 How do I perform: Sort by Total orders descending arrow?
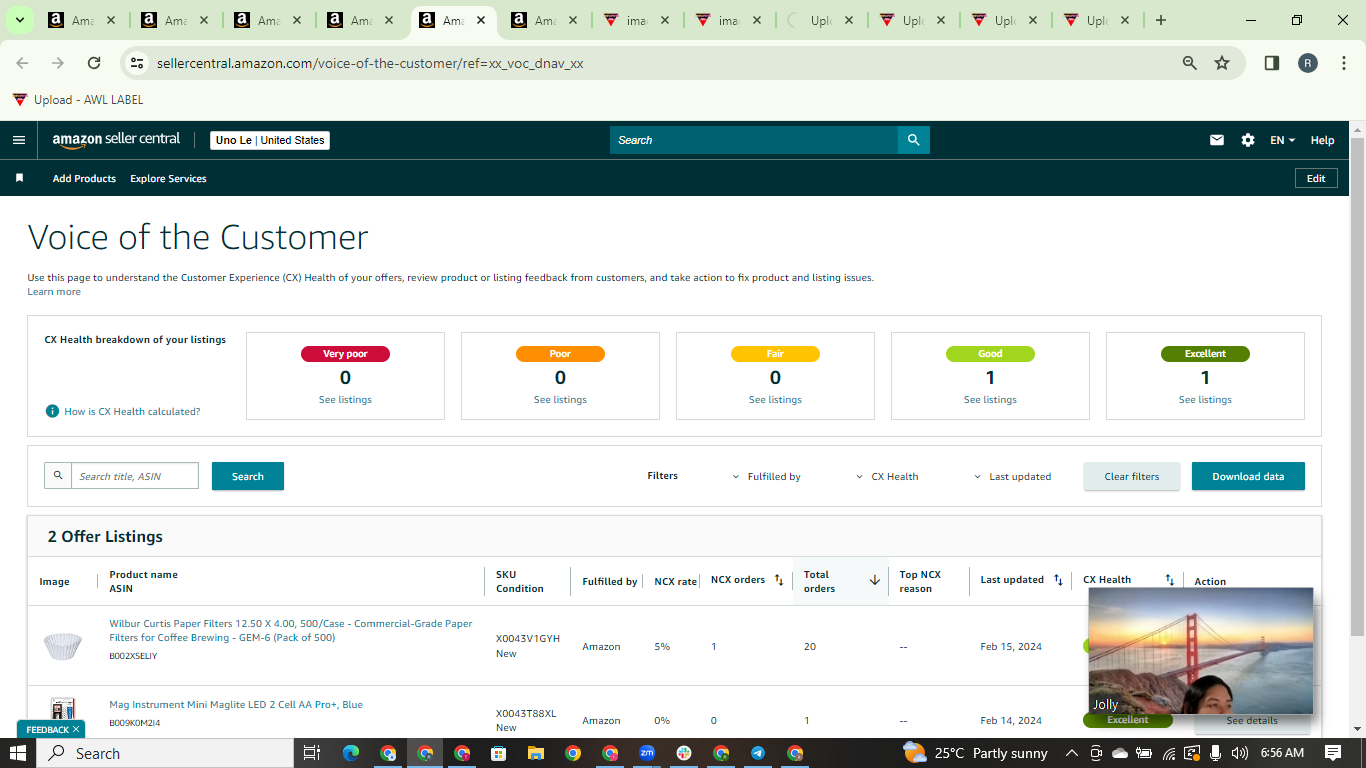[x=874, y=580]
